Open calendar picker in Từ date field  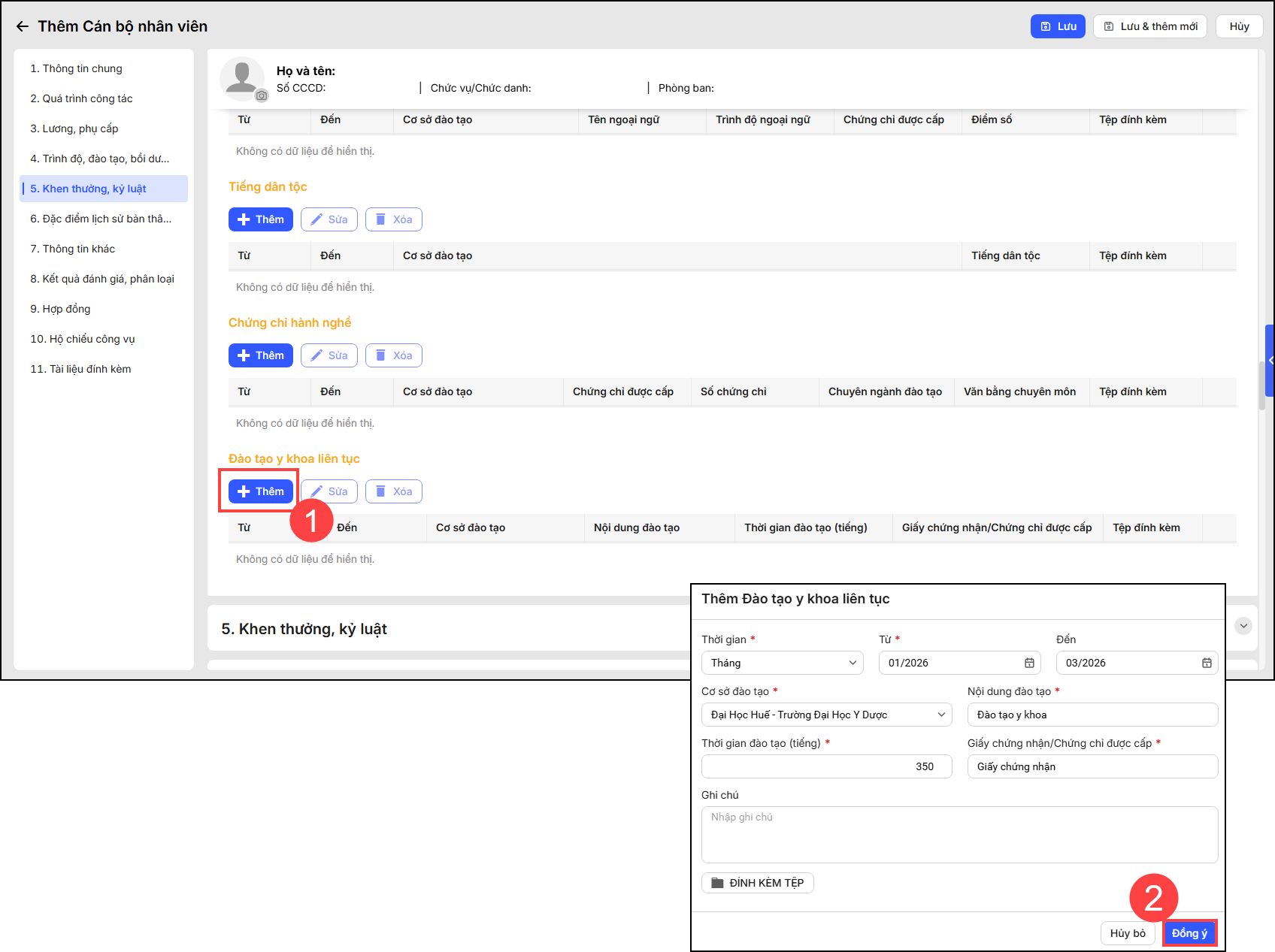point(1029,663)
